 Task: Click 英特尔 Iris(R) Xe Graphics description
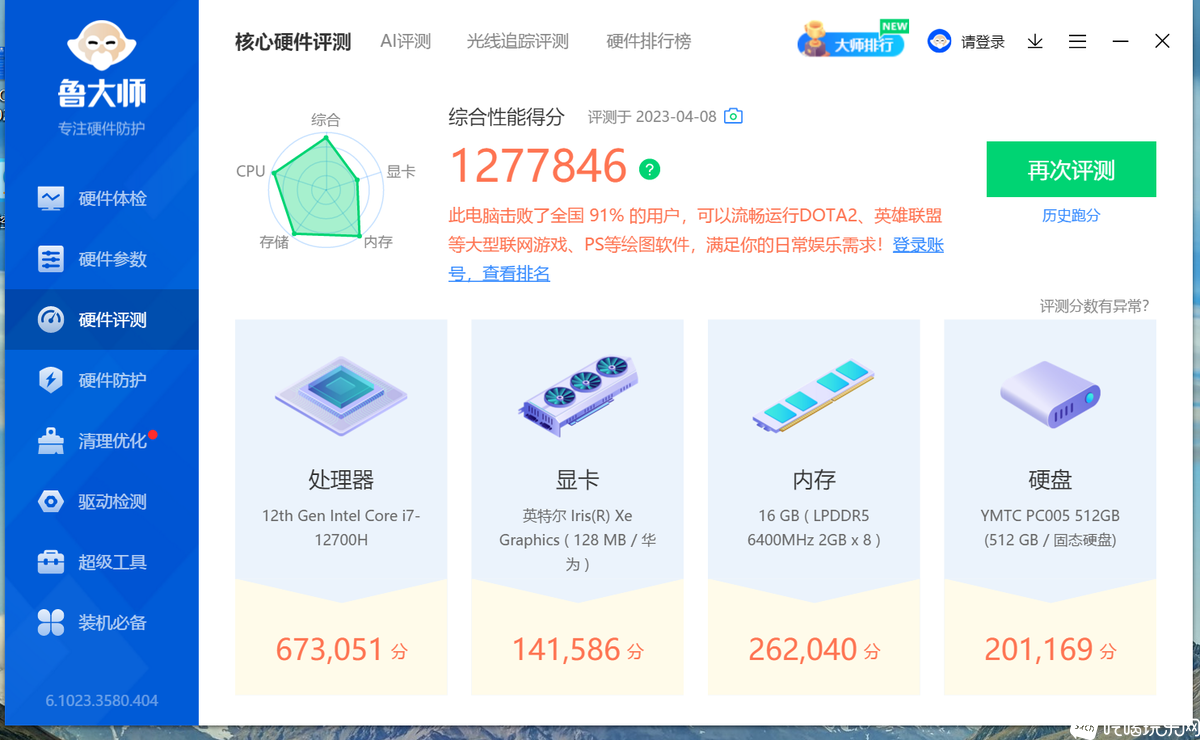click(x=577, y=540)
